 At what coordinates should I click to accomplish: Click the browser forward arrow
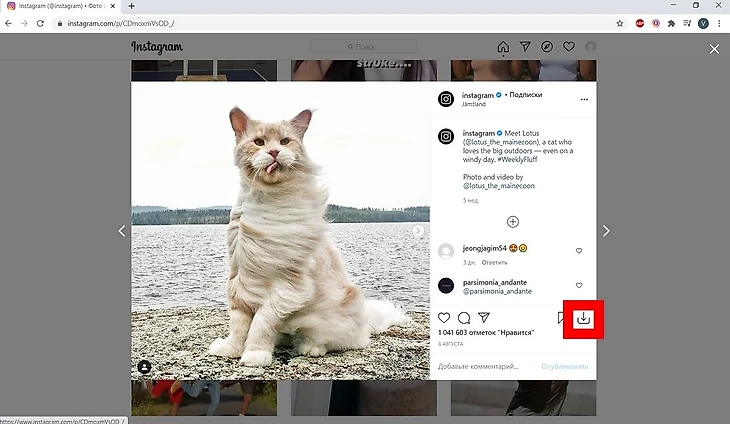[24, 23]
